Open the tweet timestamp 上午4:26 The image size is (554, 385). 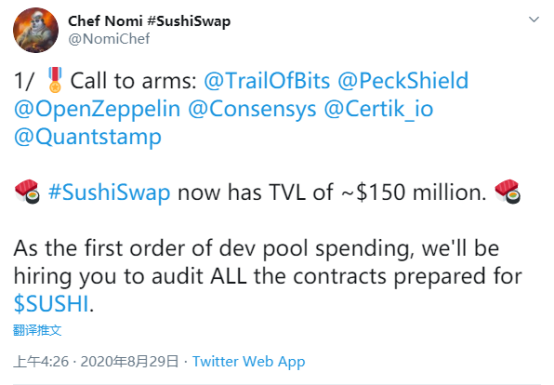(x=41, y=362)
